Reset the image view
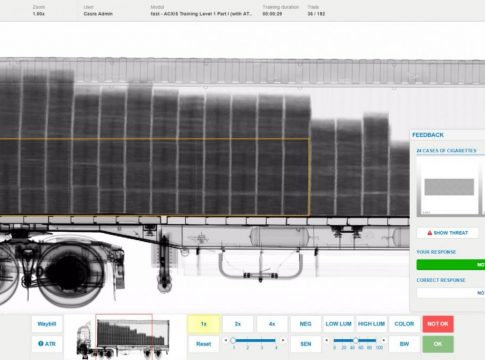This screenshot has height=360, width=485. [x=204, y=344]
